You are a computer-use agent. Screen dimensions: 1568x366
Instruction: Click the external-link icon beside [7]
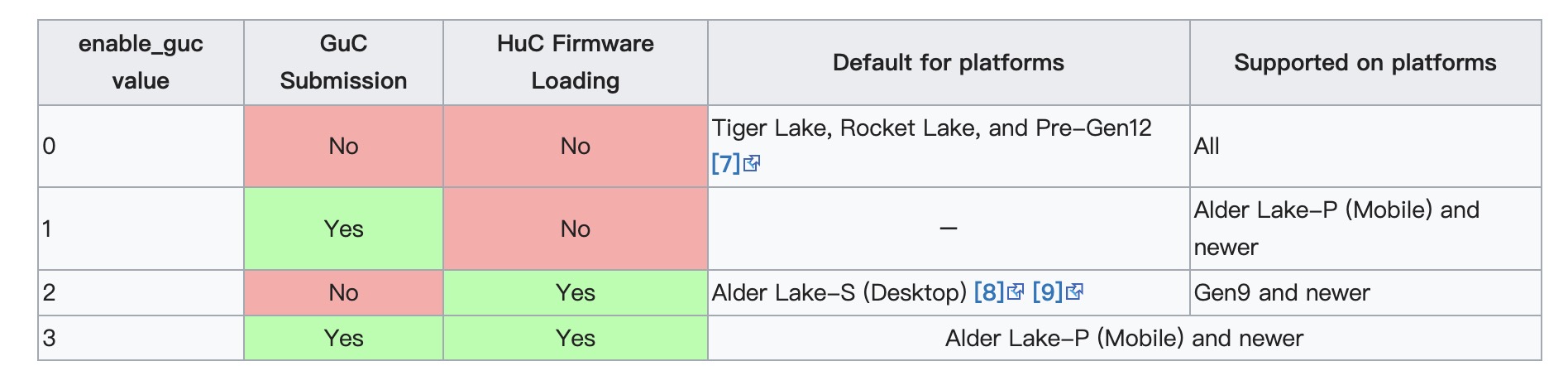click(x=752, y=164)
